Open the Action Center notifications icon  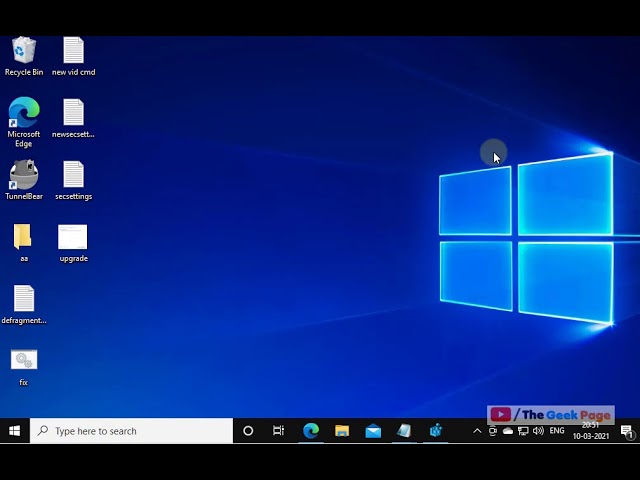coord(627,431)
